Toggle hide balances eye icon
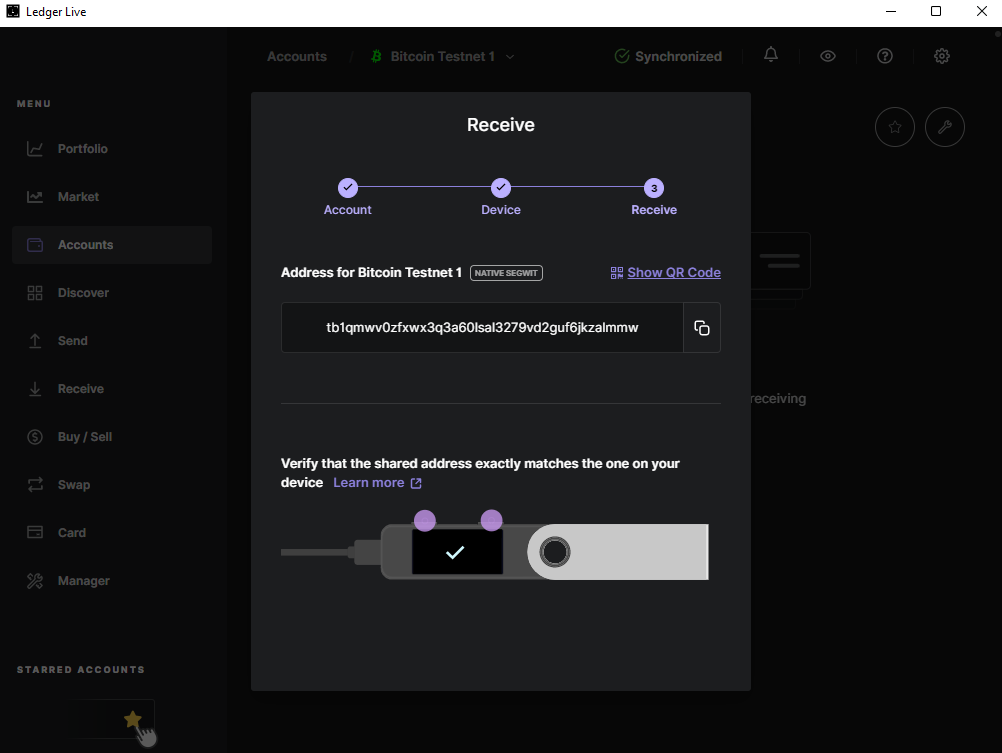The width and height of the screenshot is (1002, 753). tap(827, 56)
